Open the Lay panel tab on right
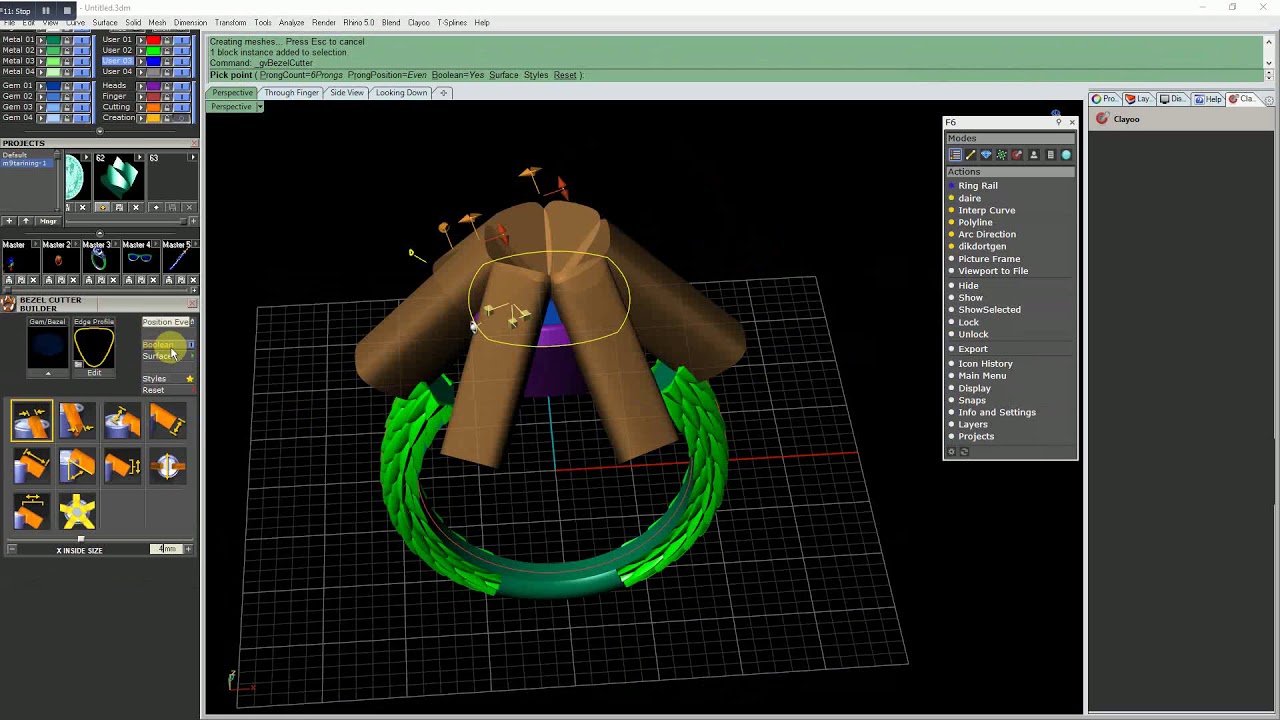 click(x=1140, y=99)
